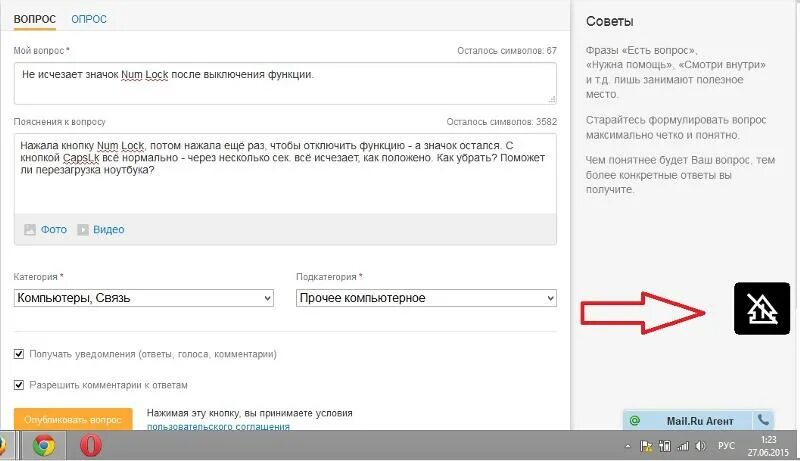Viewport: 800px width, 461px height.
Task: Click into the Пояснения к вопросу textarea
Action: [x=285, y=173]
